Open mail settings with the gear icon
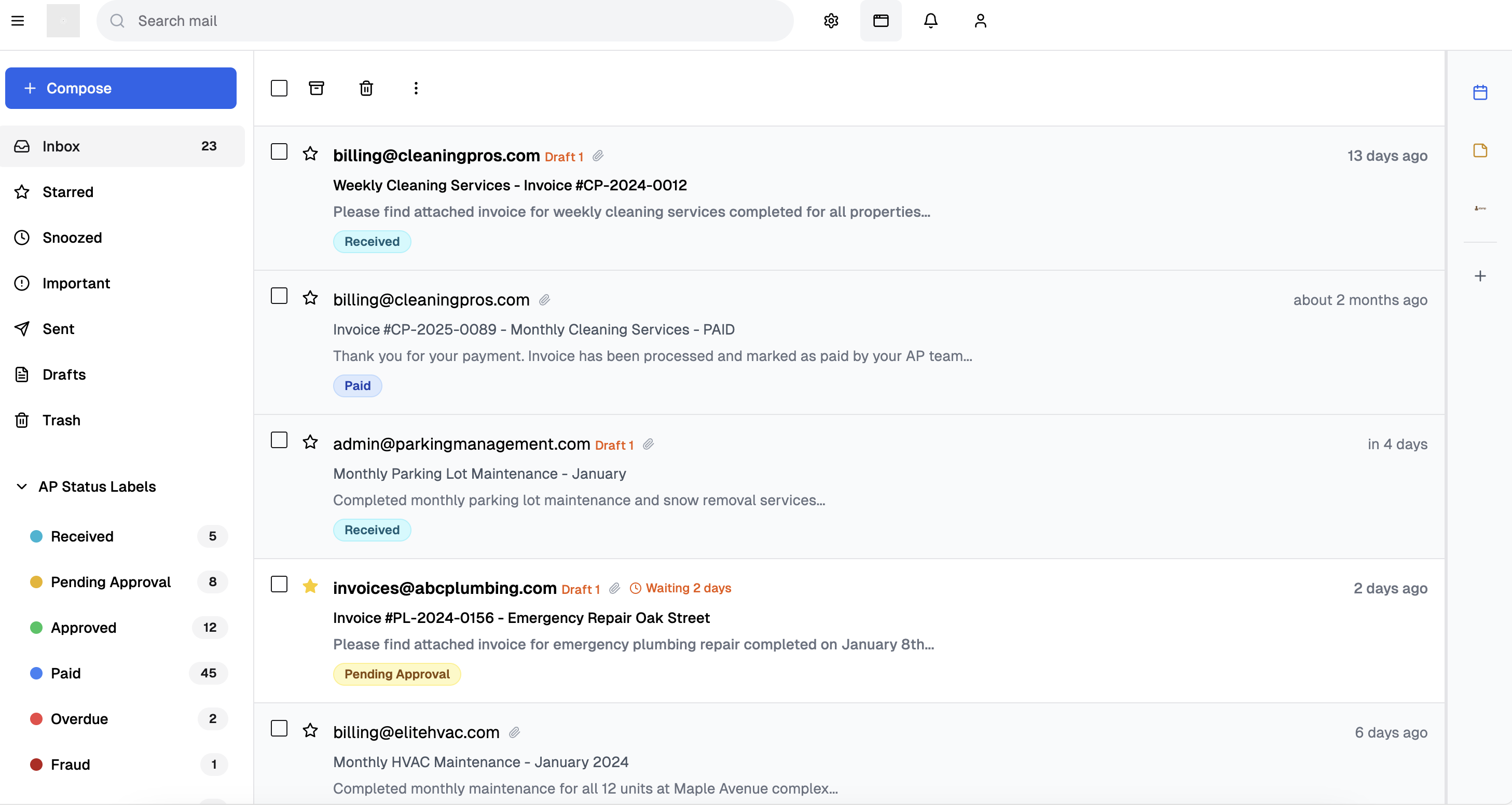The height and width of the screenshot is (805, 1512). pos(831,21)
